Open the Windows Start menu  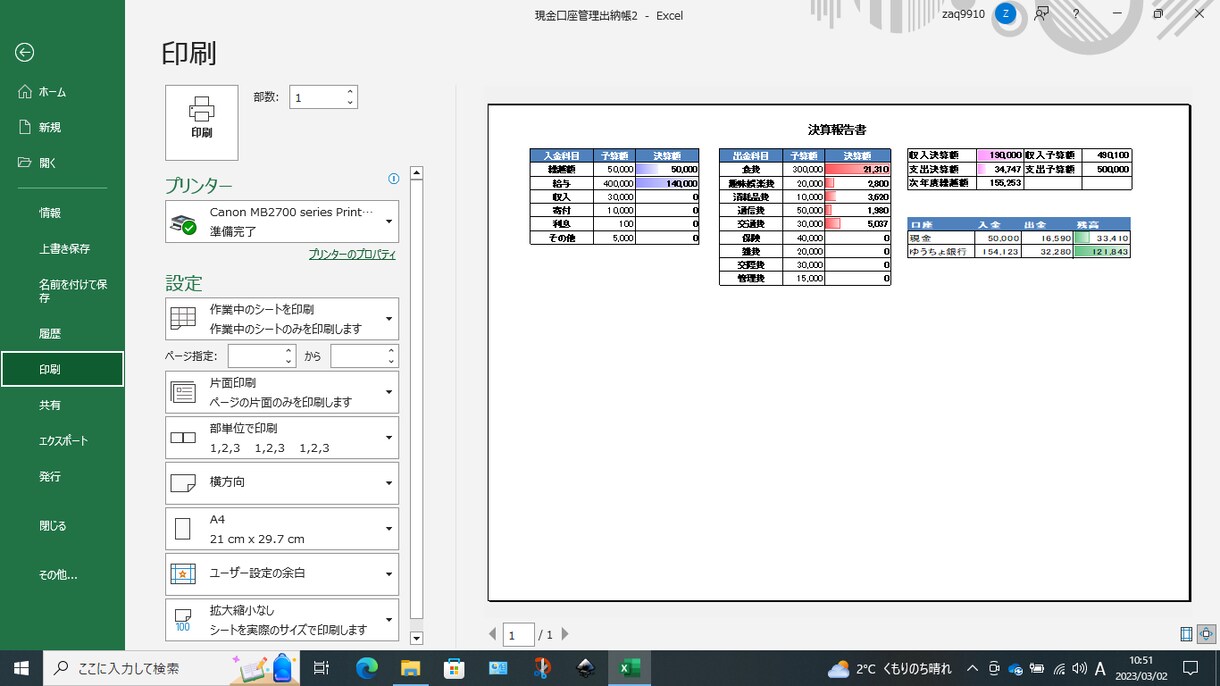20,668
